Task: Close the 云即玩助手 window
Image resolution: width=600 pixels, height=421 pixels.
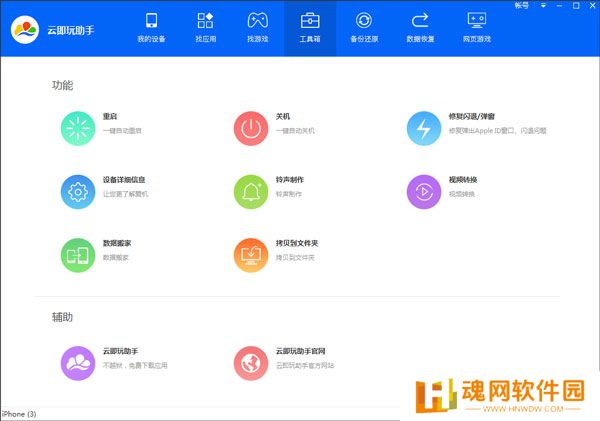Action: 592,6
